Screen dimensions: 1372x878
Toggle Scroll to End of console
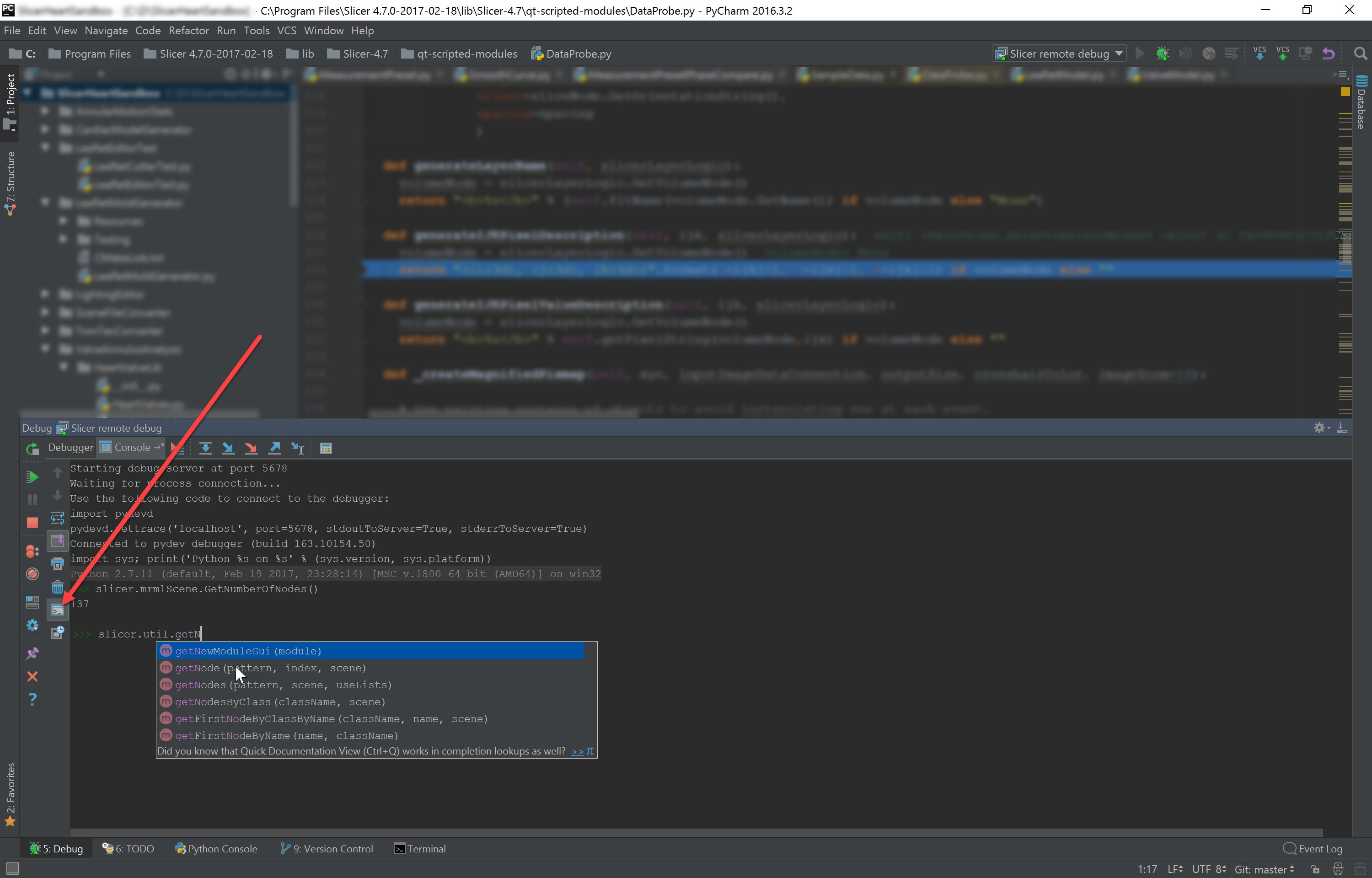point(58,540)
